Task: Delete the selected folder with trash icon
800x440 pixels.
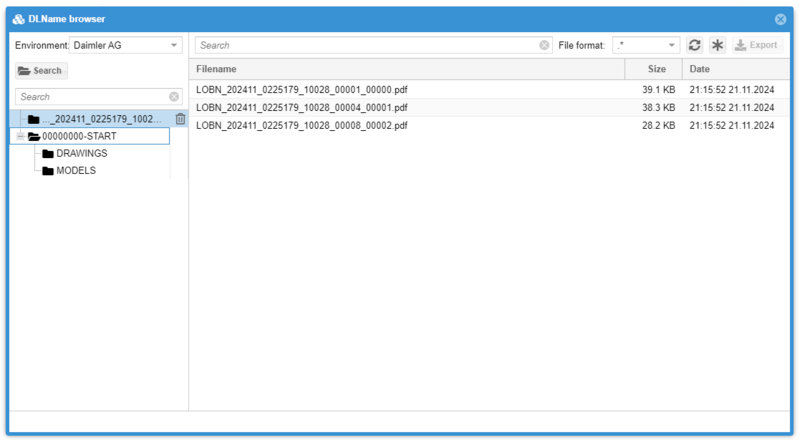Action: click(180, 119)
